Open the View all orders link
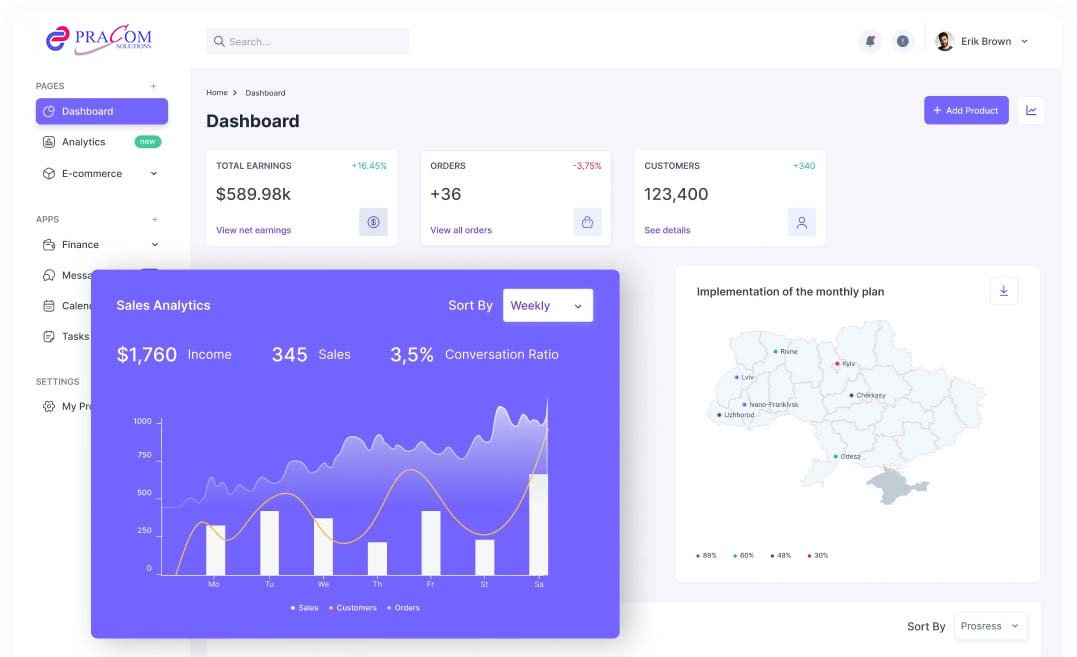Viewport: 1077px width, 657px height. click(x=462, y=230)
